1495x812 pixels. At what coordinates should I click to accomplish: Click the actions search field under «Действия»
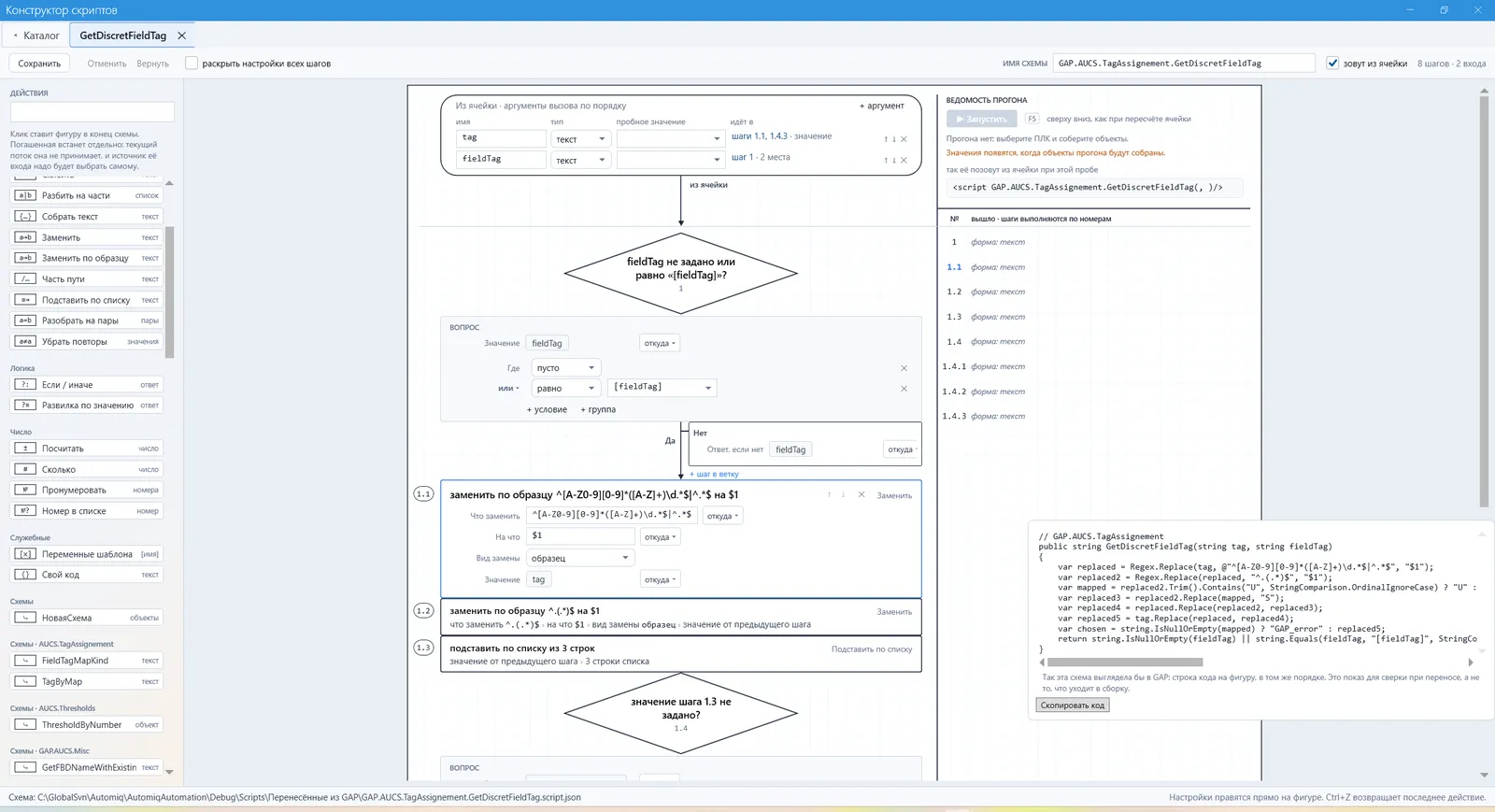(93, 112)
